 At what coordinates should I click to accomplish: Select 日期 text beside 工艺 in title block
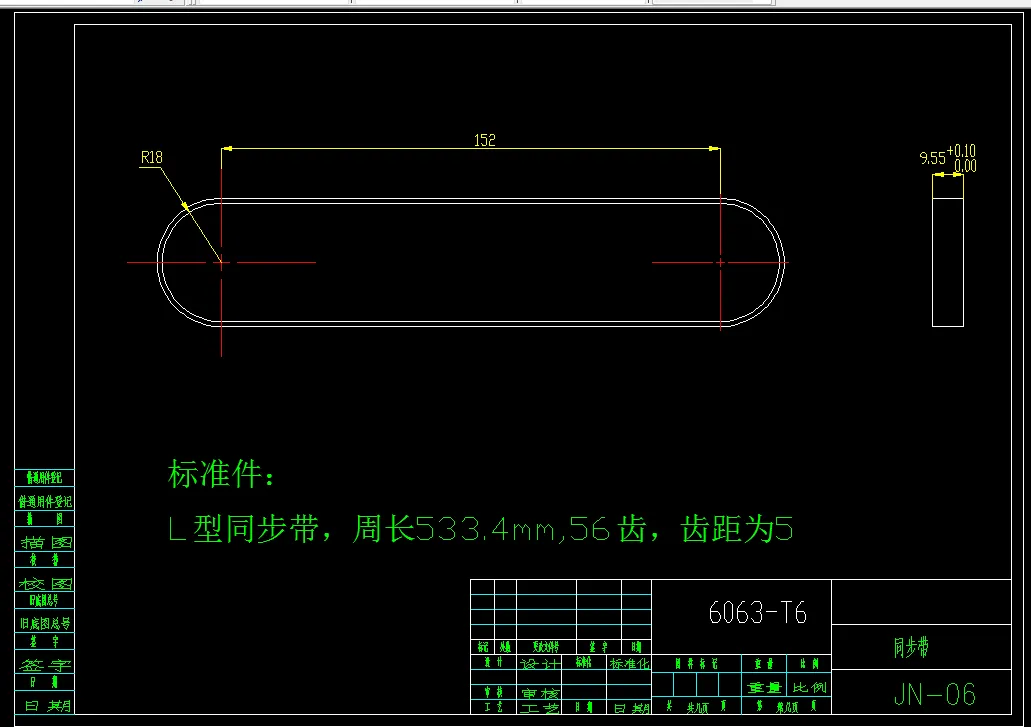pos(631,708)
